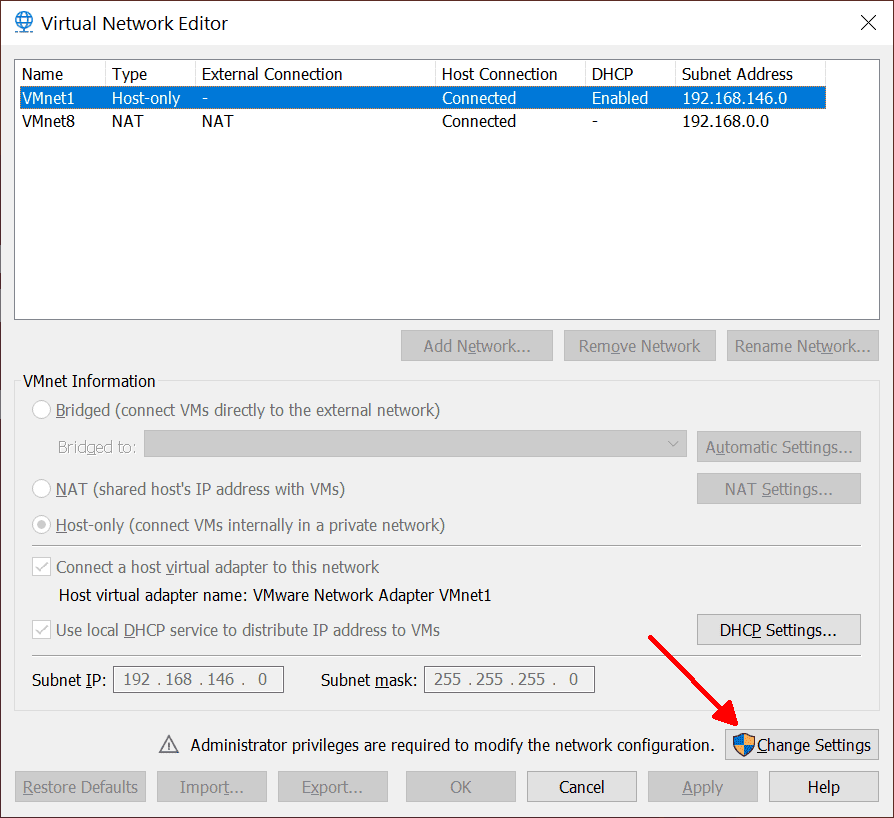Click the Add Network button

[x=477, y=345]
